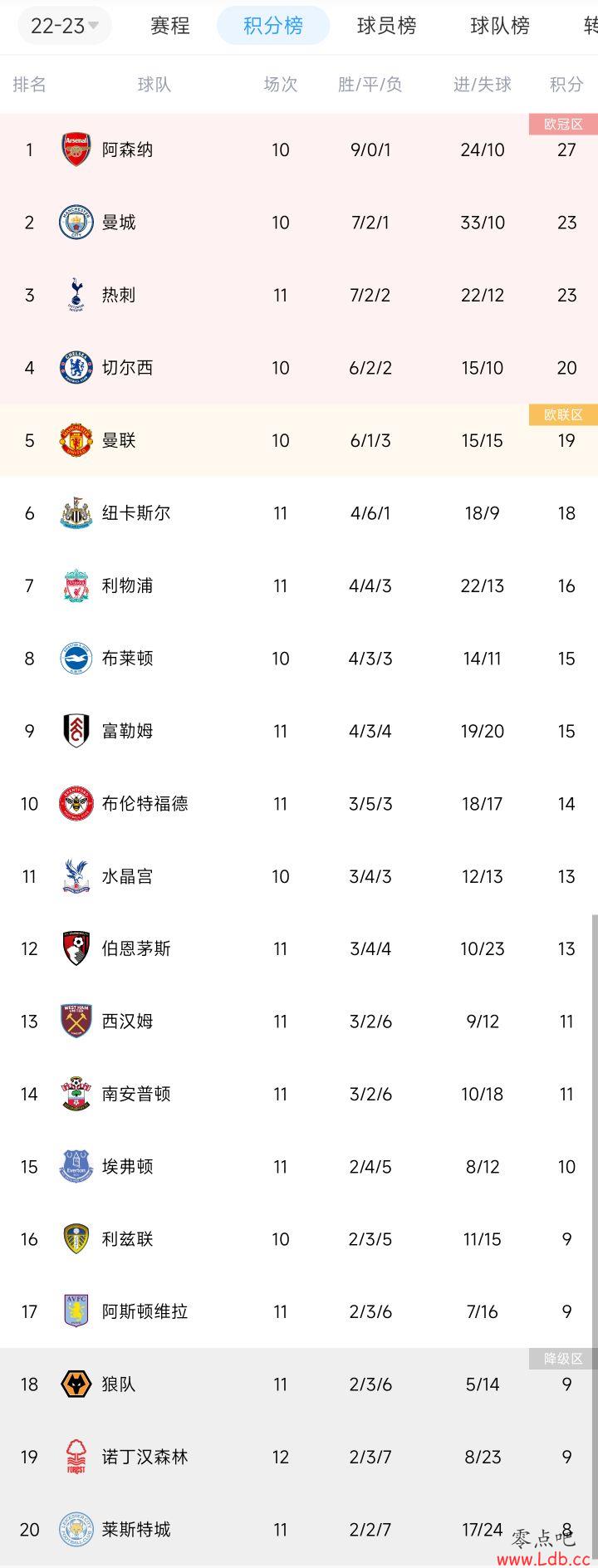Switch to the 球员榜 tab
The height and width of the screenshot is (1568, 598).
(x=386, y=26)
